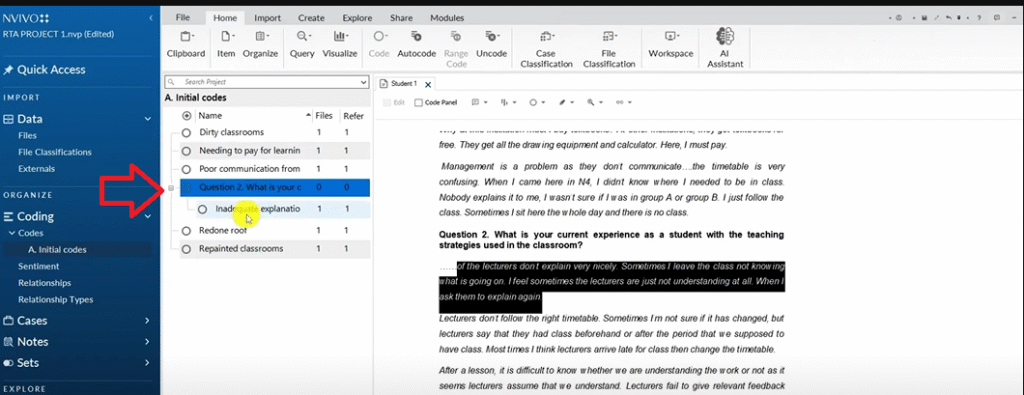Open the Query ribbon menu

[x=302, y=44]
